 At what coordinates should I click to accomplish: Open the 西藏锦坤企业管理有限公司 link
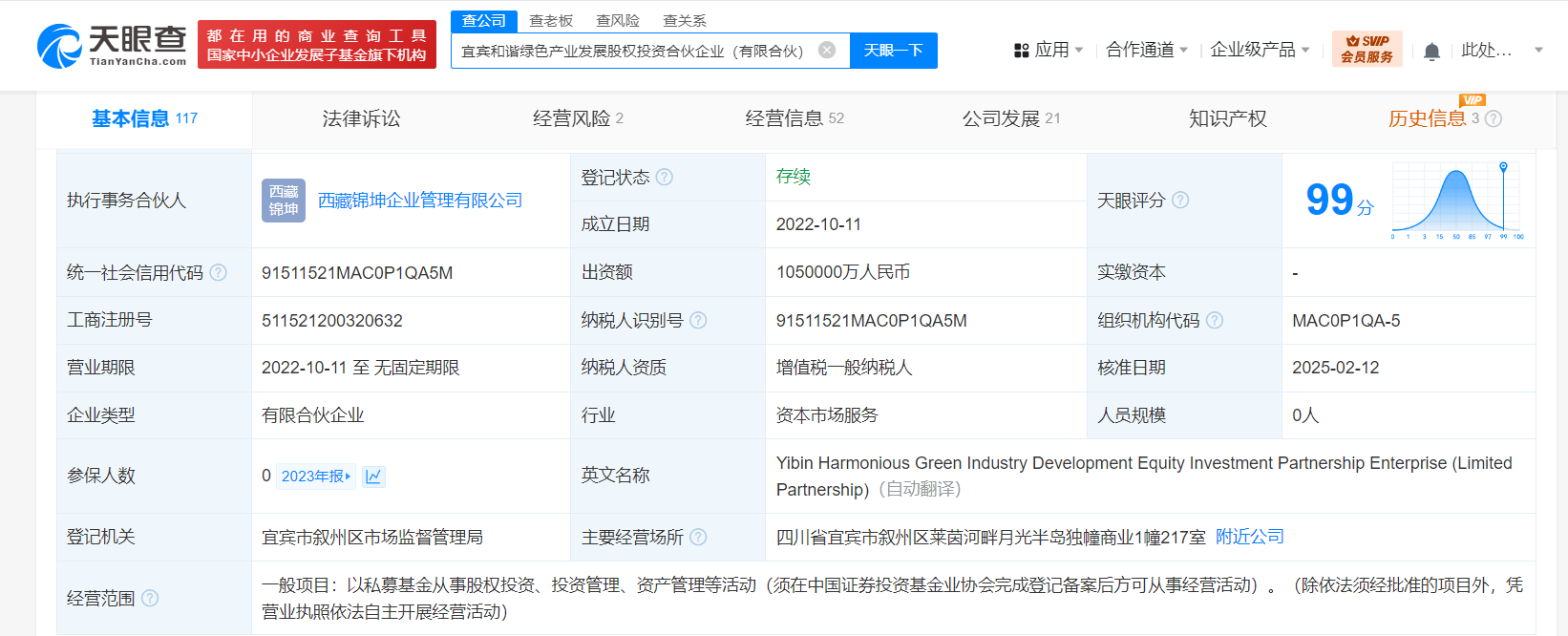[420, 201]
